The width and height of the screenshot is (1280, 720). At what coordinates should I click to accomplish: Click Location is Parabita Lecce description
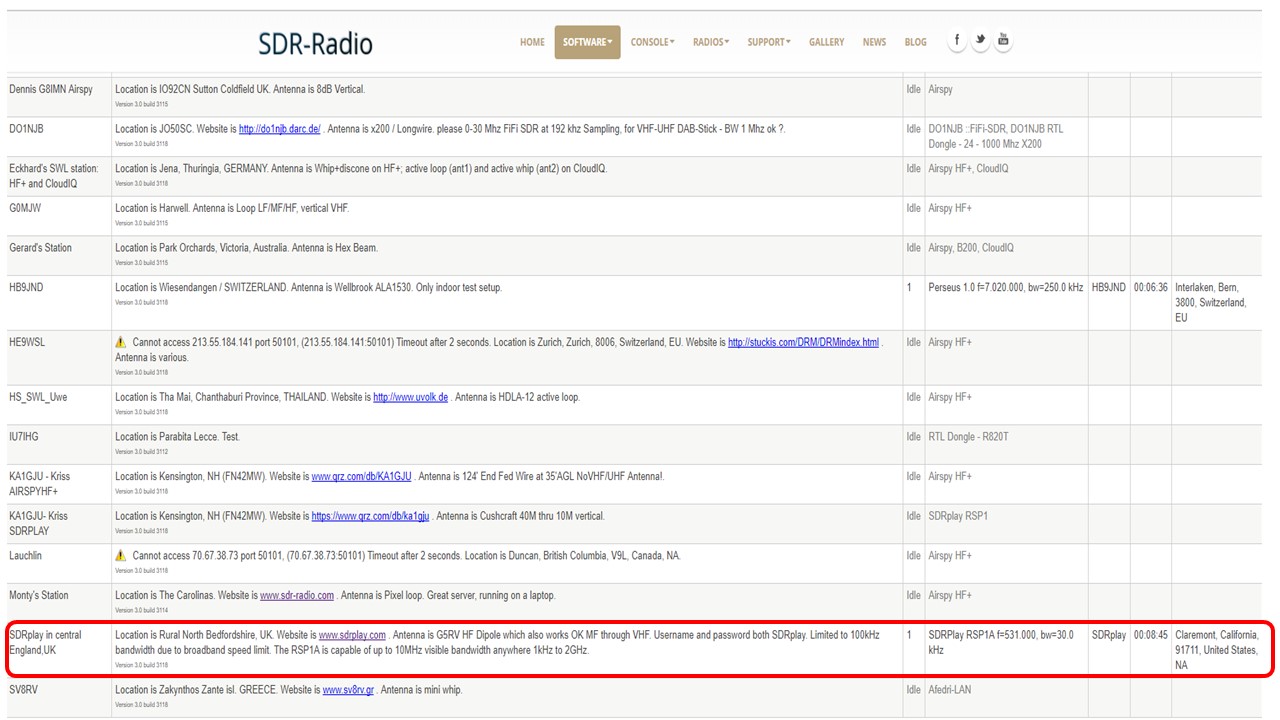coord(177,437)
